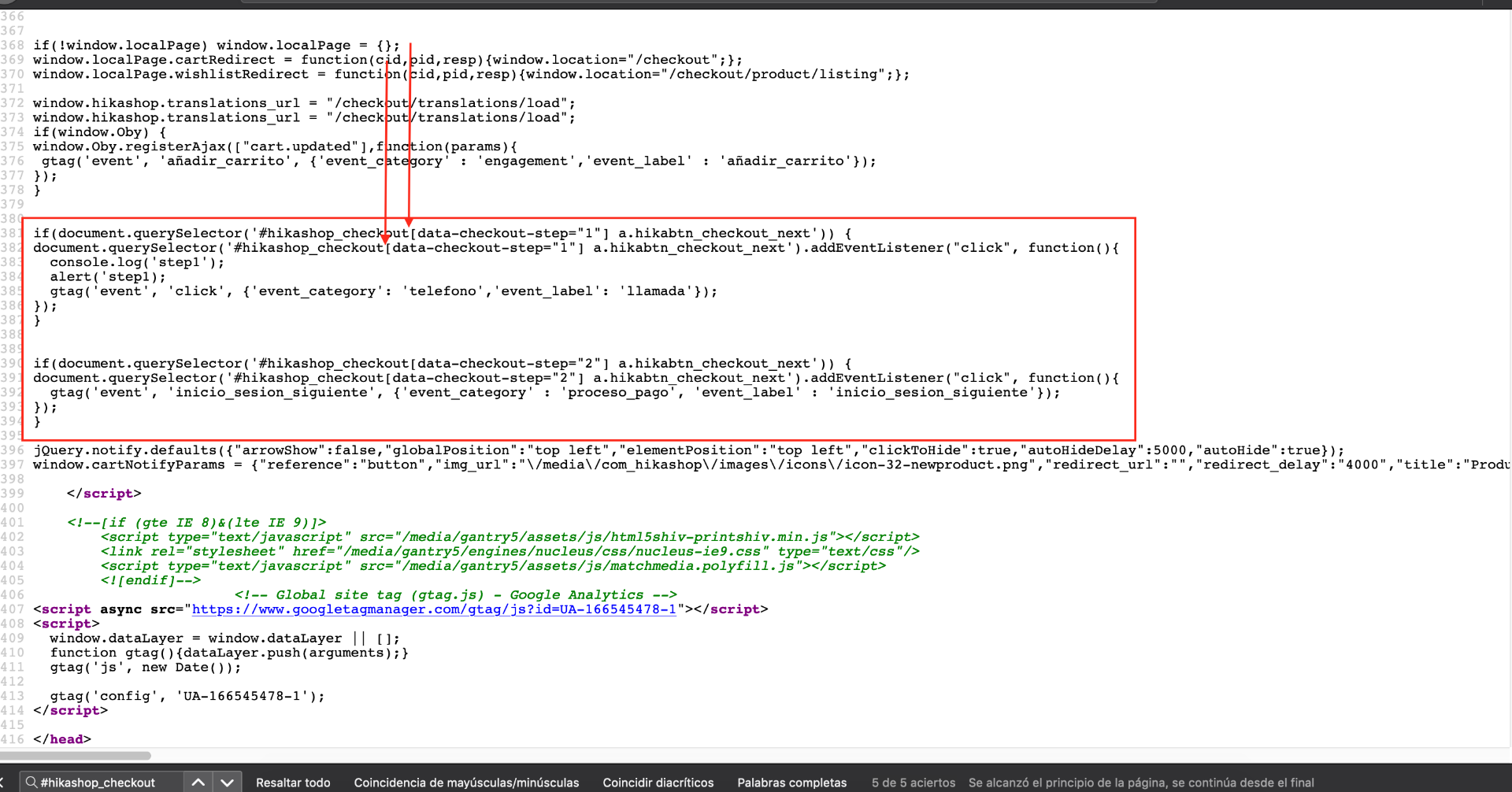Toggle the Coincidir diacríticos option
The width and height of the screenshot is (1512, 792).
(x=658, y=783)
